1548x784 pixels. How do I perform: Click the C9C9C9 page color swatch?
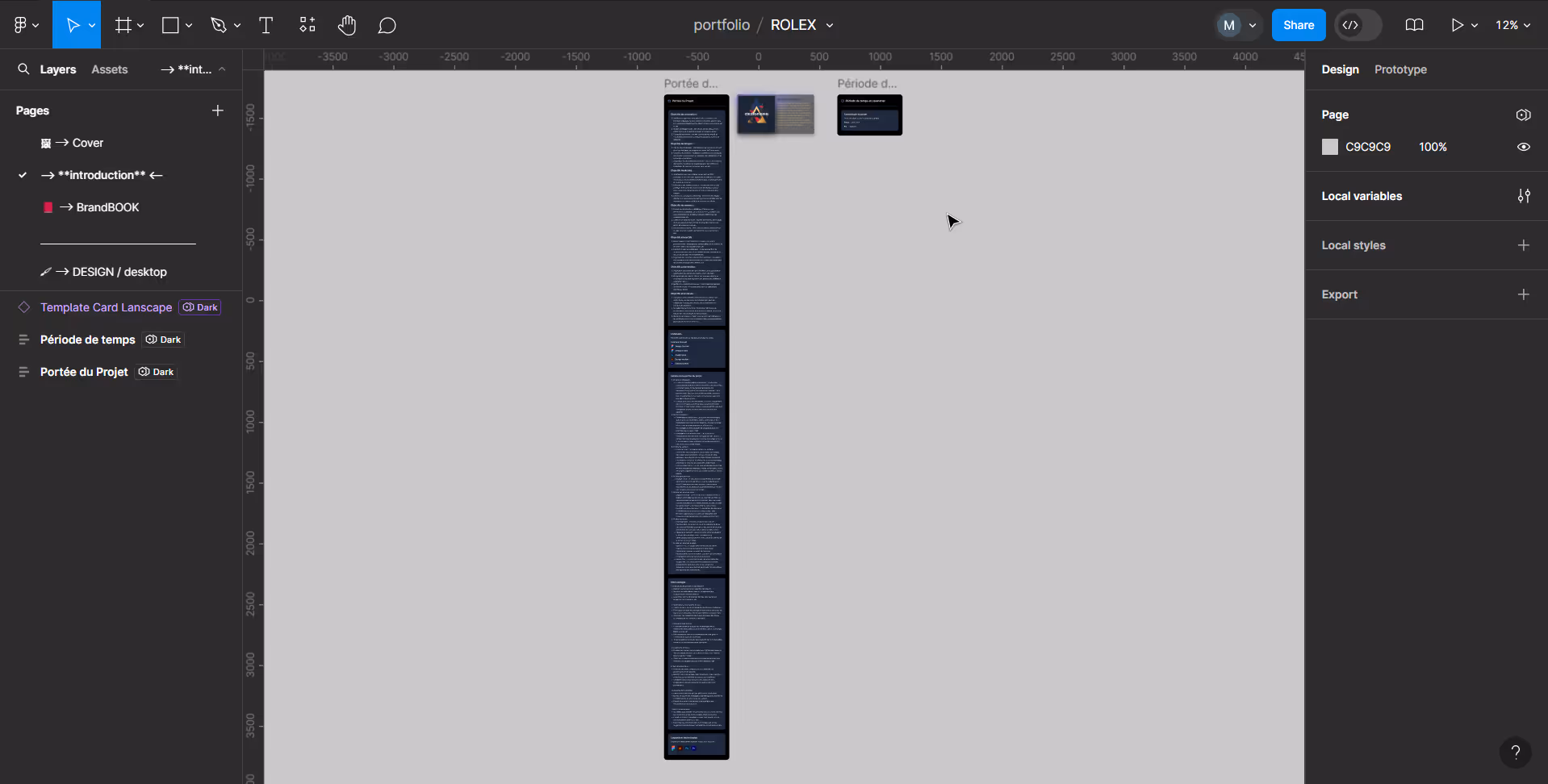click(1330, 147)
